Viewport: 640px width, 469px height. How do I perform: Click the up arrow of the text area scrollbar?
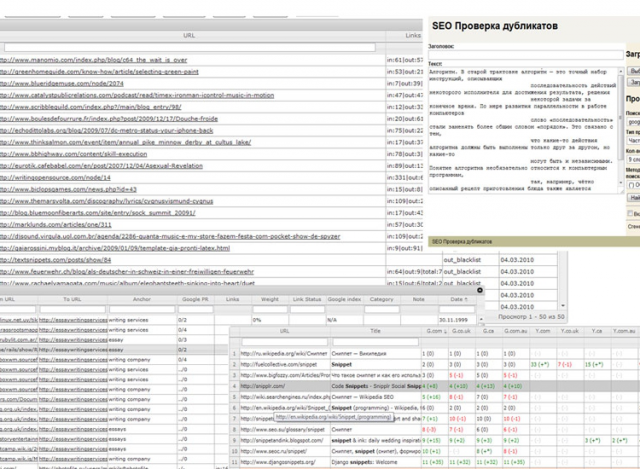click(621, 71)
